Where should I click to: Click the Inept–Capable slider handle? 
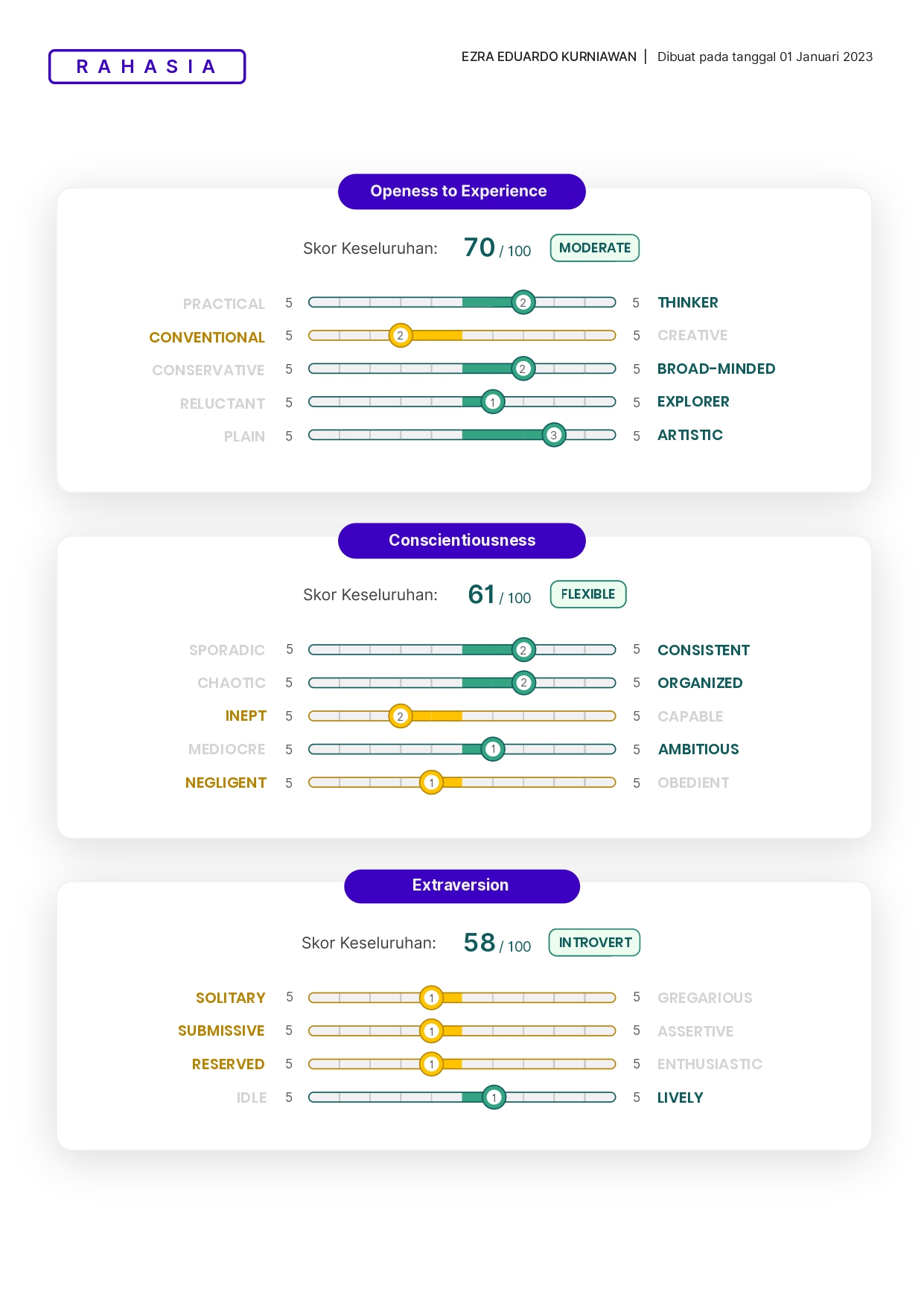pos(401,716)
